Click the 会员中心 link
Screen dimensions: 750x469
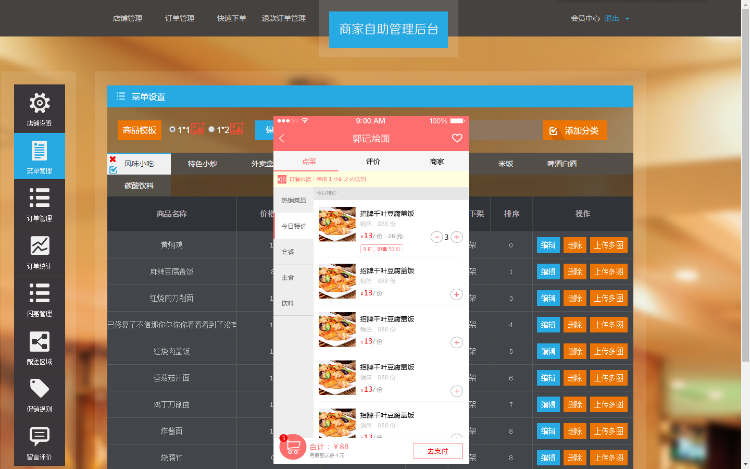click(585, 18)
